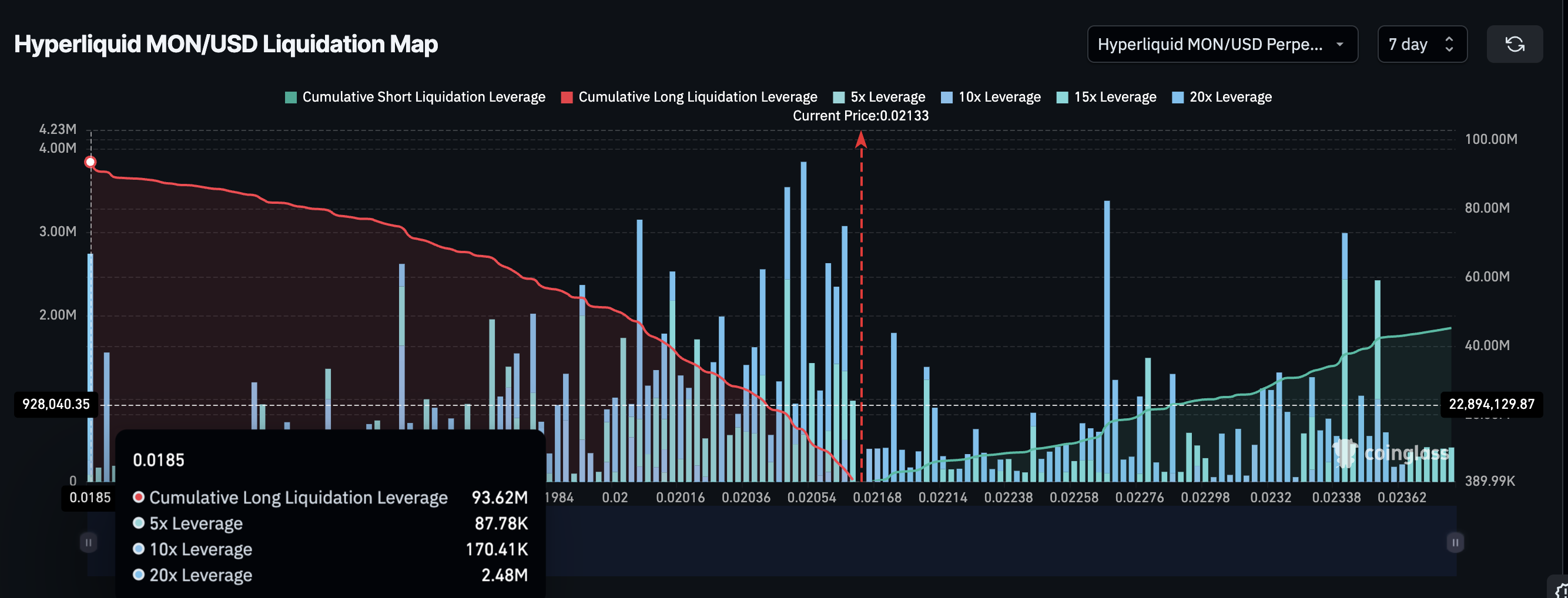Image resolution: width=1568 pixels, height=598 pixels.
Task: Click the red point on cumulative long line
Action: pos(90,162)
